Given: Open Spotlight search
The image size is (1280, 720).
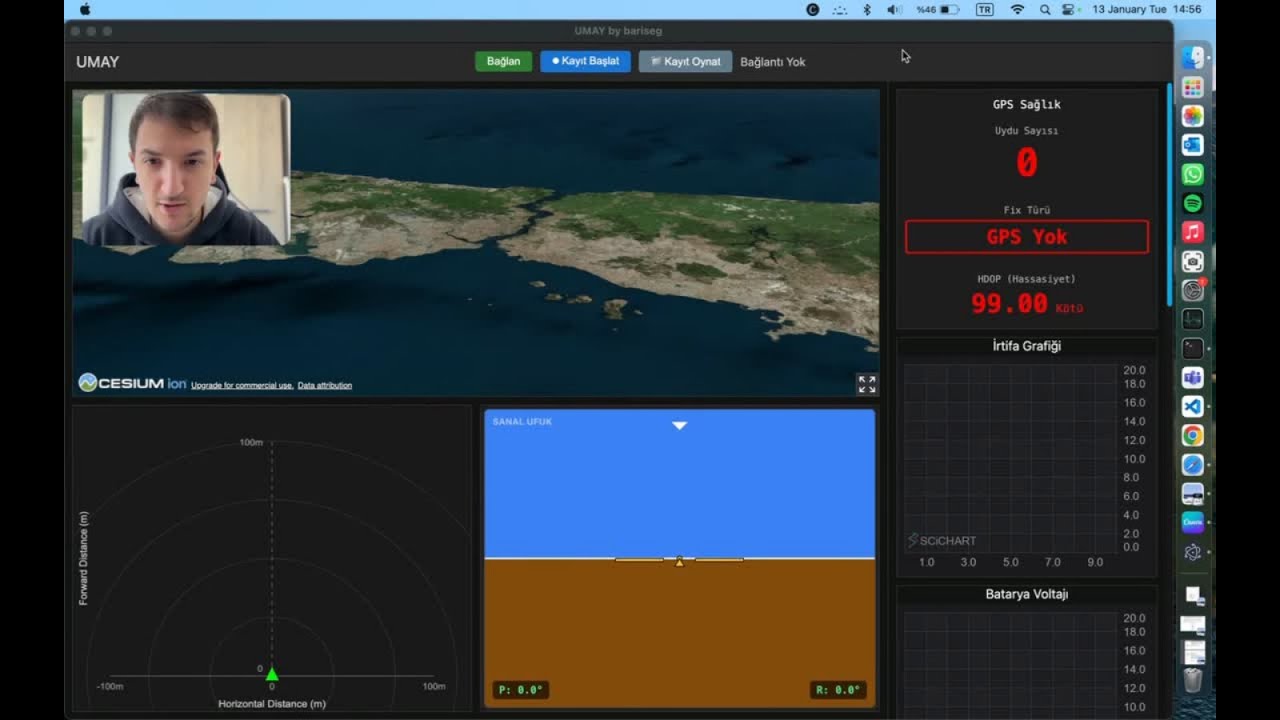Looking at the screenshot, I should coord(1045,9).
